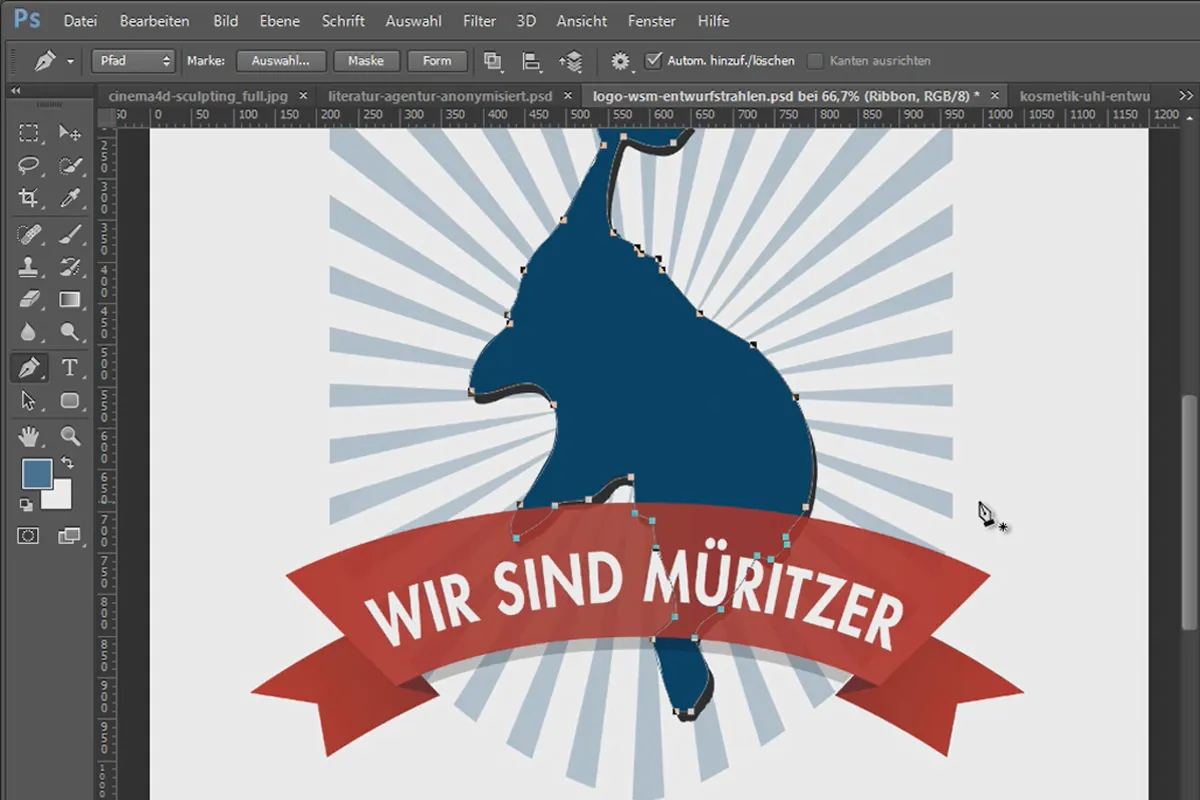This screenshot has height=800, width=1200.
Task: Close the literatur-agentur-anonymisiert.psd tab
Action: click(569, 96)
